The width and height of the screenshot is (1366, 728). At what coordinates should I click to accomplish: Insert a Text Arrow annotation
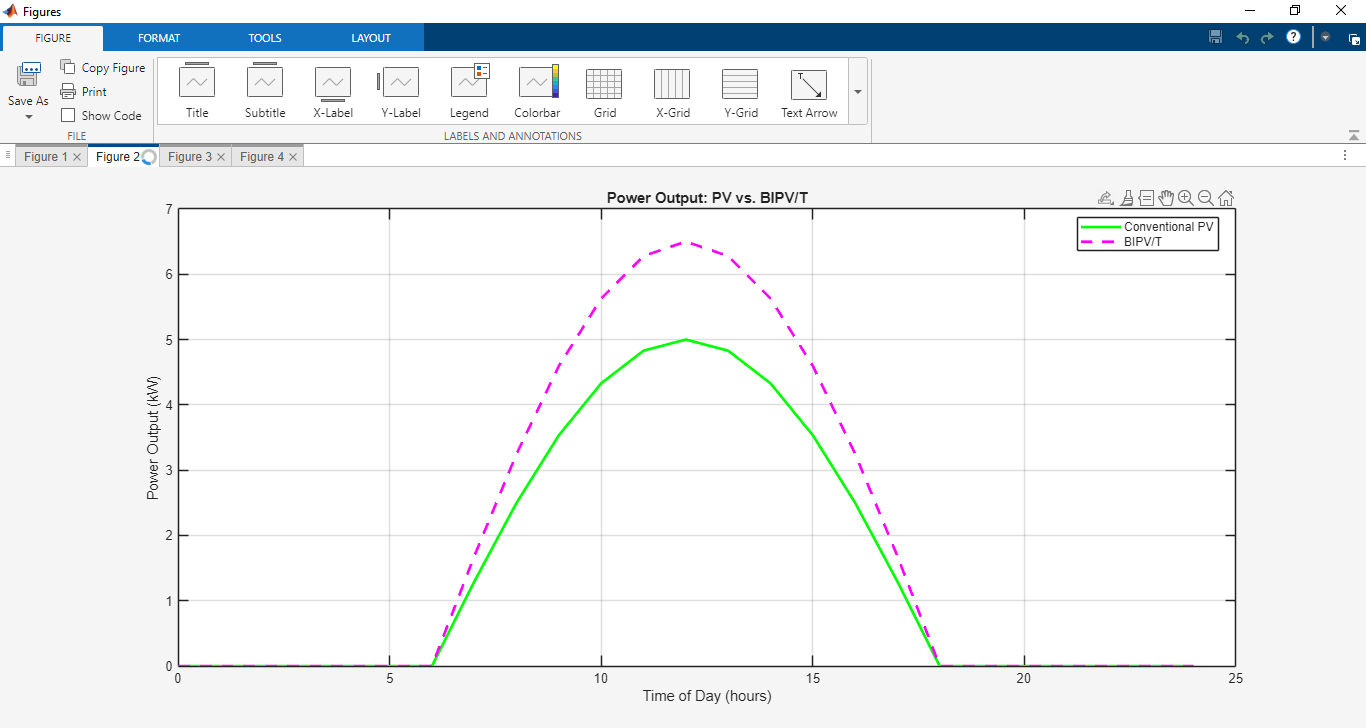(809, 91)
